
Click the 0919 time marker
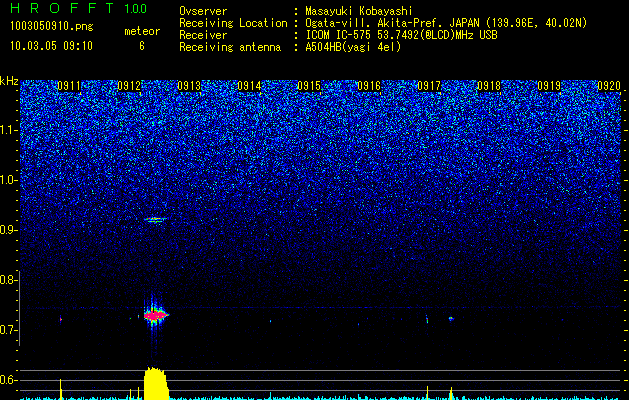coord(549,86)
